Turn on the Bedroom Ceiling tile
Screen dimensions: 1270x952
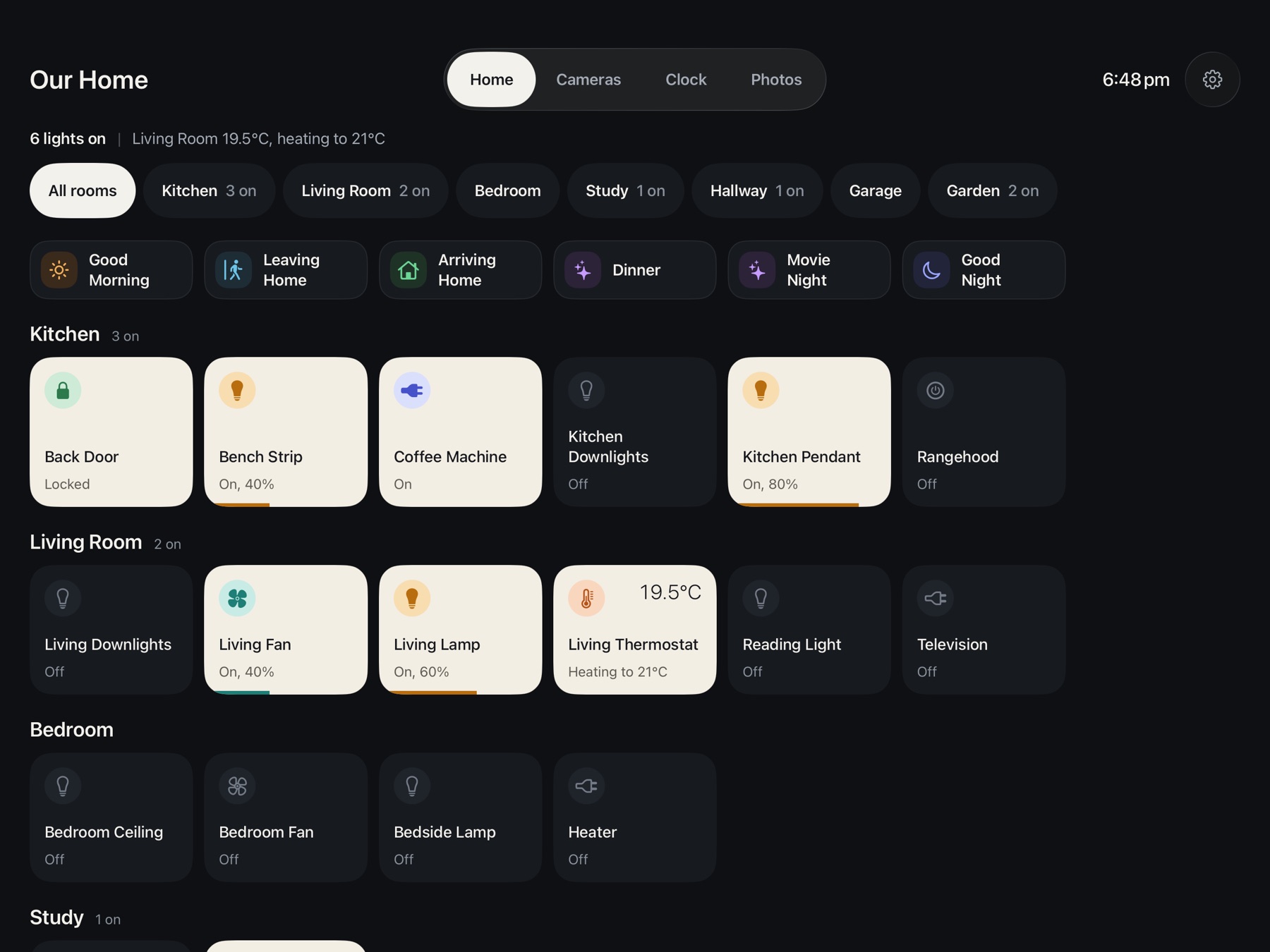pyautogui.click(x=111, y=817)
